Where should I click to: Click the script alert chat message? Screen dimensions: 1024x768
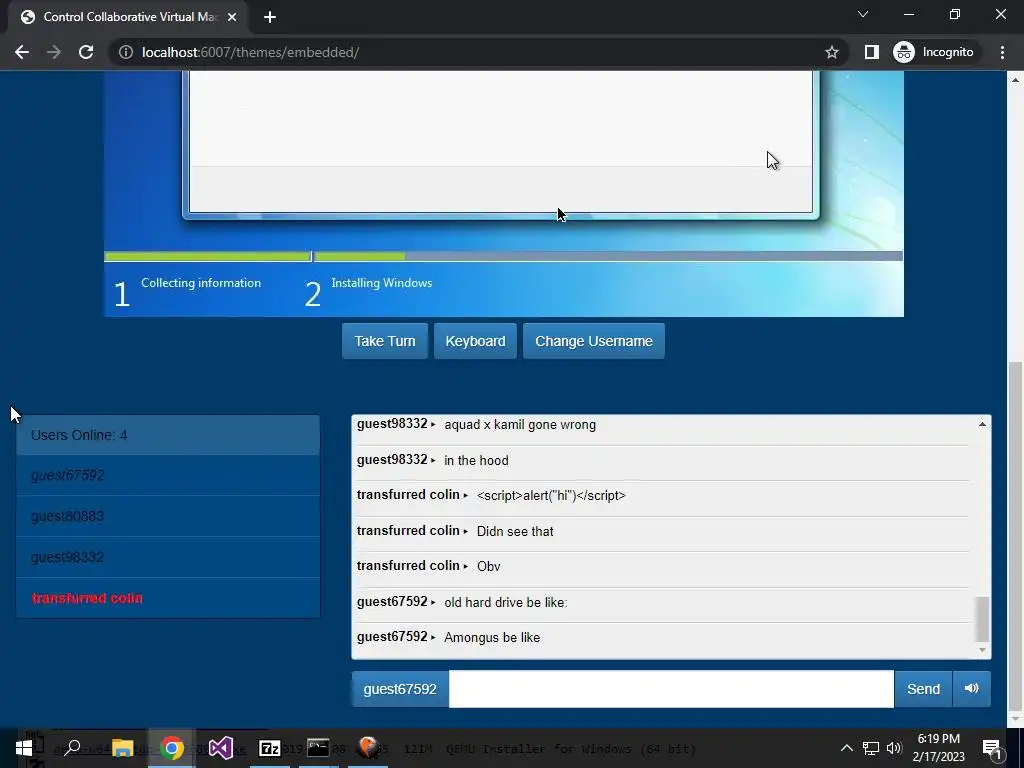[551, 496]
